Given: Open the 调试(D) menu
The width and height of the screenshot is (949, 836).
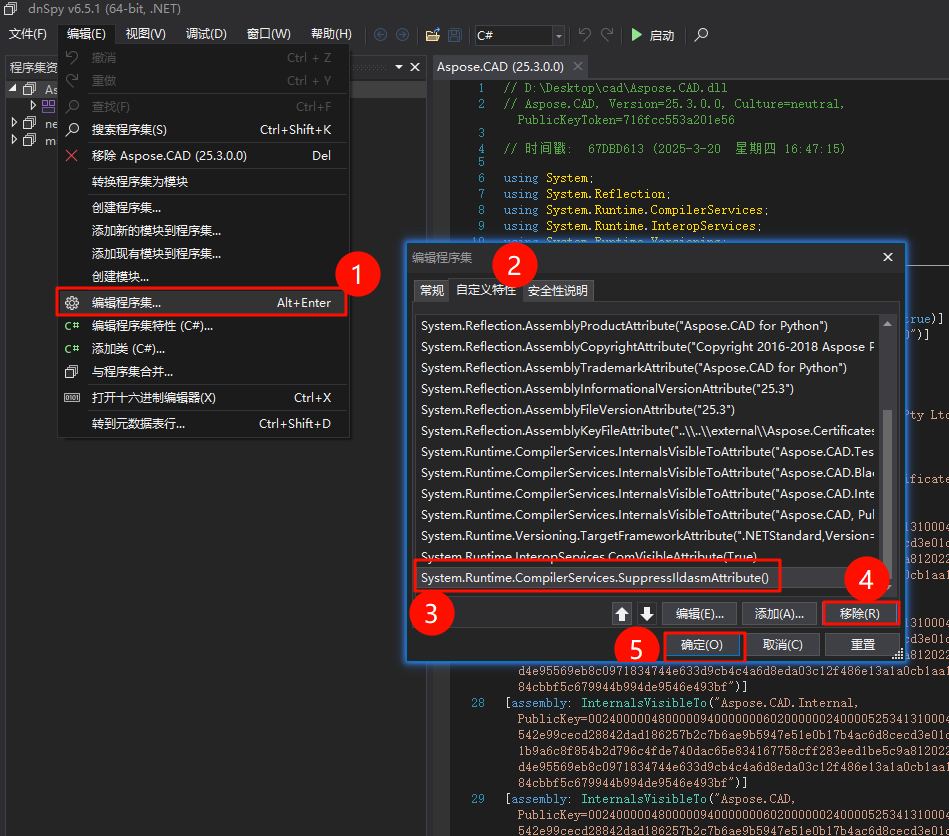Looking at the screenshot, I should [206, 34].
